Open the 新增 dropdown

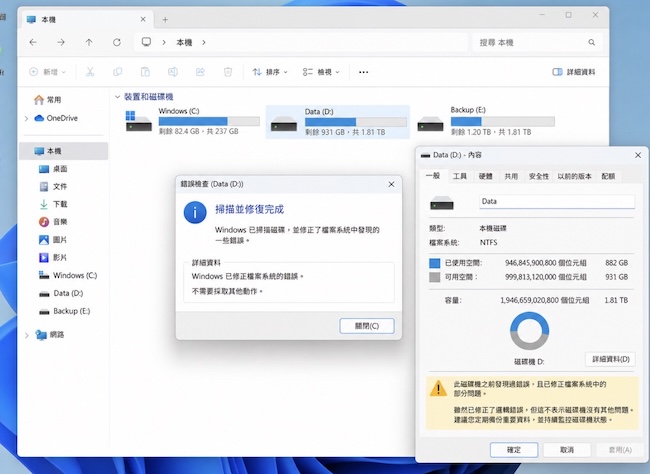48,72
